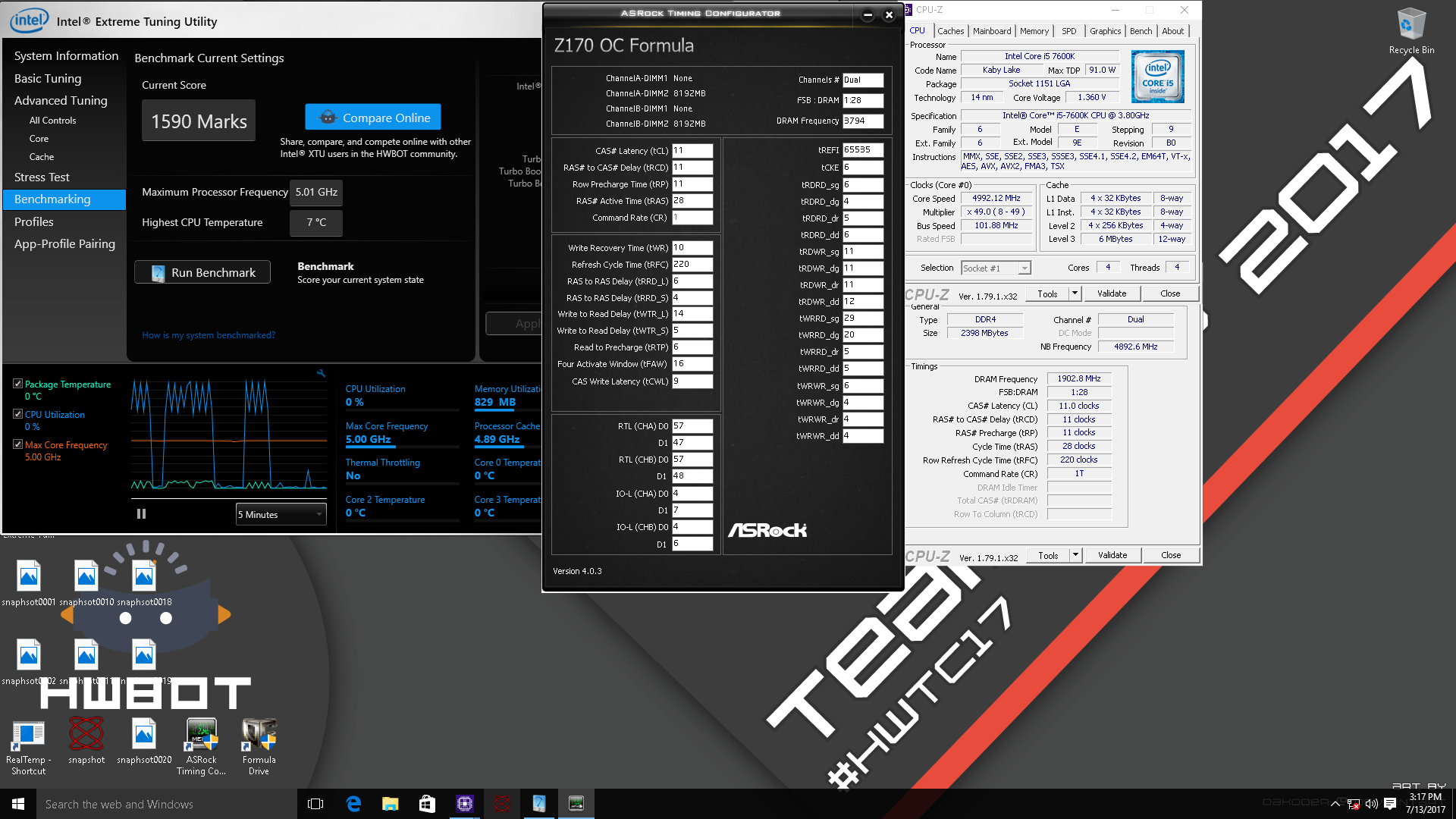Click the Refresh Cycle Time (tRFC) field
This screenshot has width=1456, height=819.
point(692,265)
